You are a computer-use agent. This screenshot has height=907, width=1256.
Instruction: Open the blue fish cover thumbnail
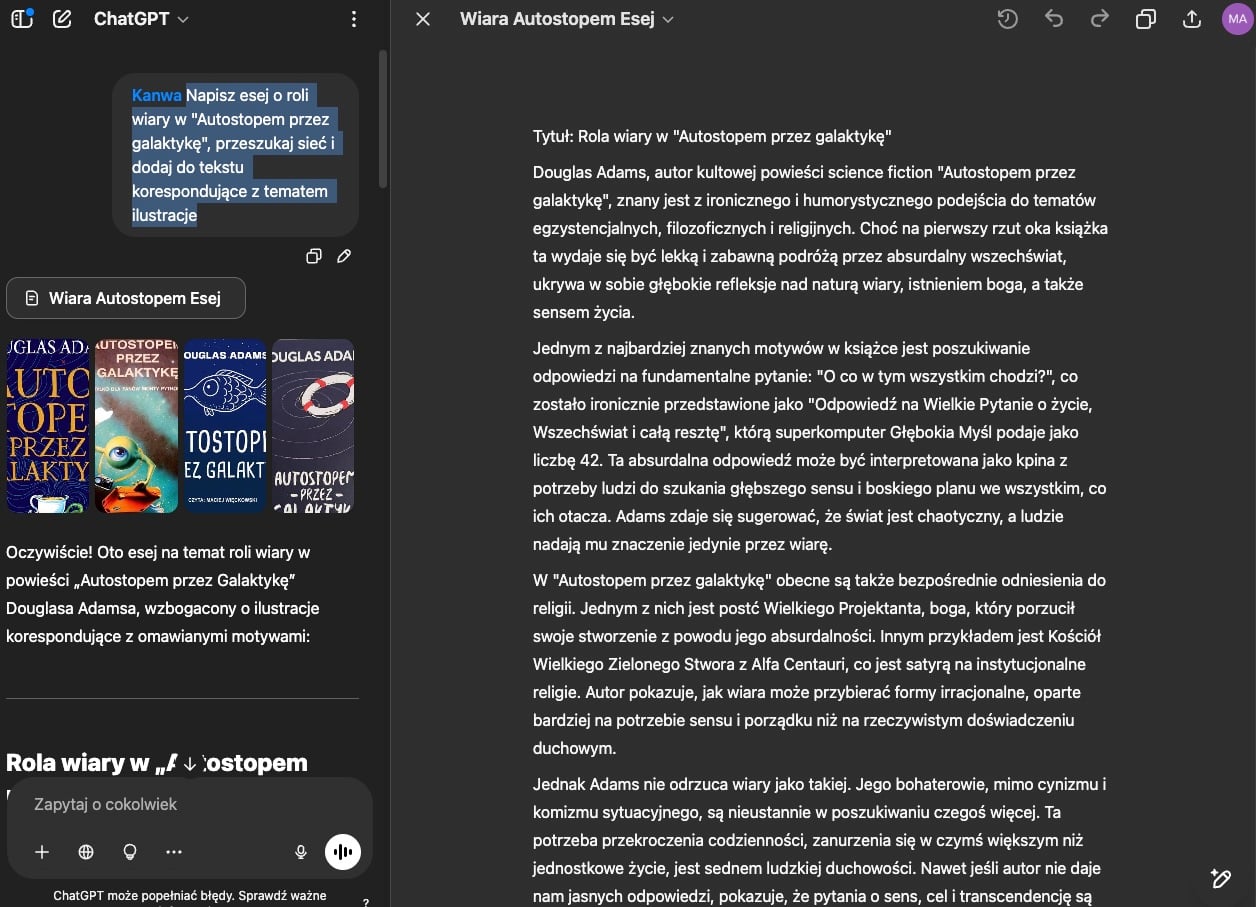225,426
